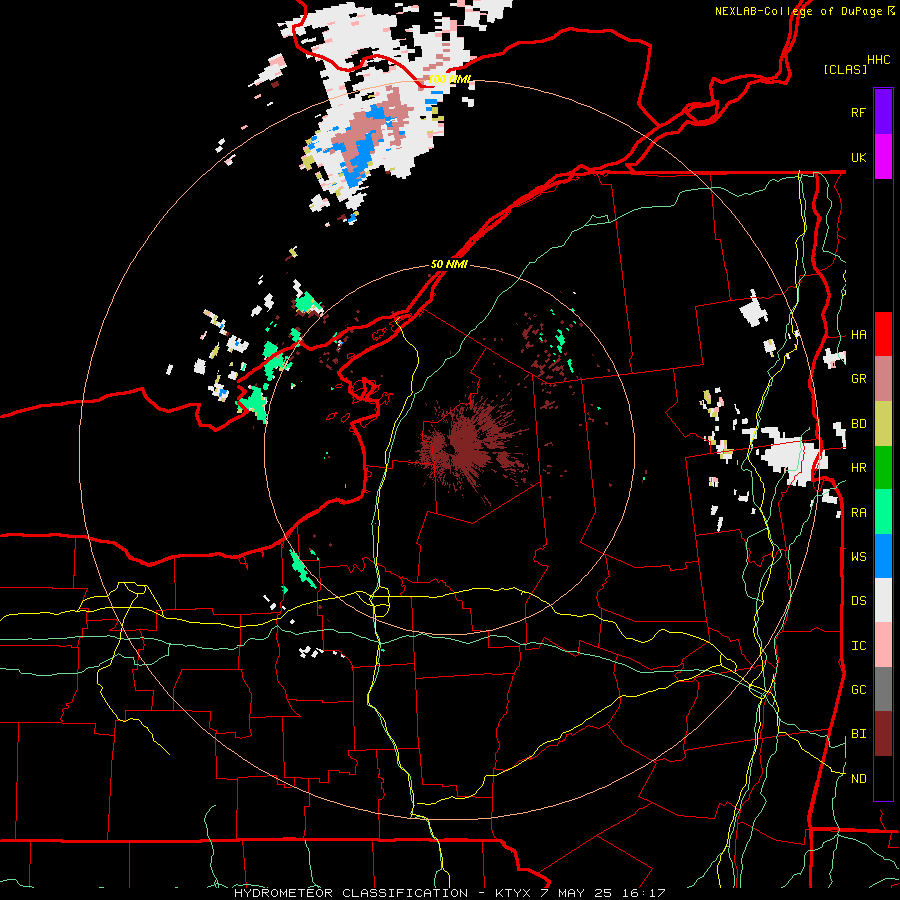The width and height of the screenshot is (900, 900).
Task: Click the HR legend label
Action: click(858, 468)
